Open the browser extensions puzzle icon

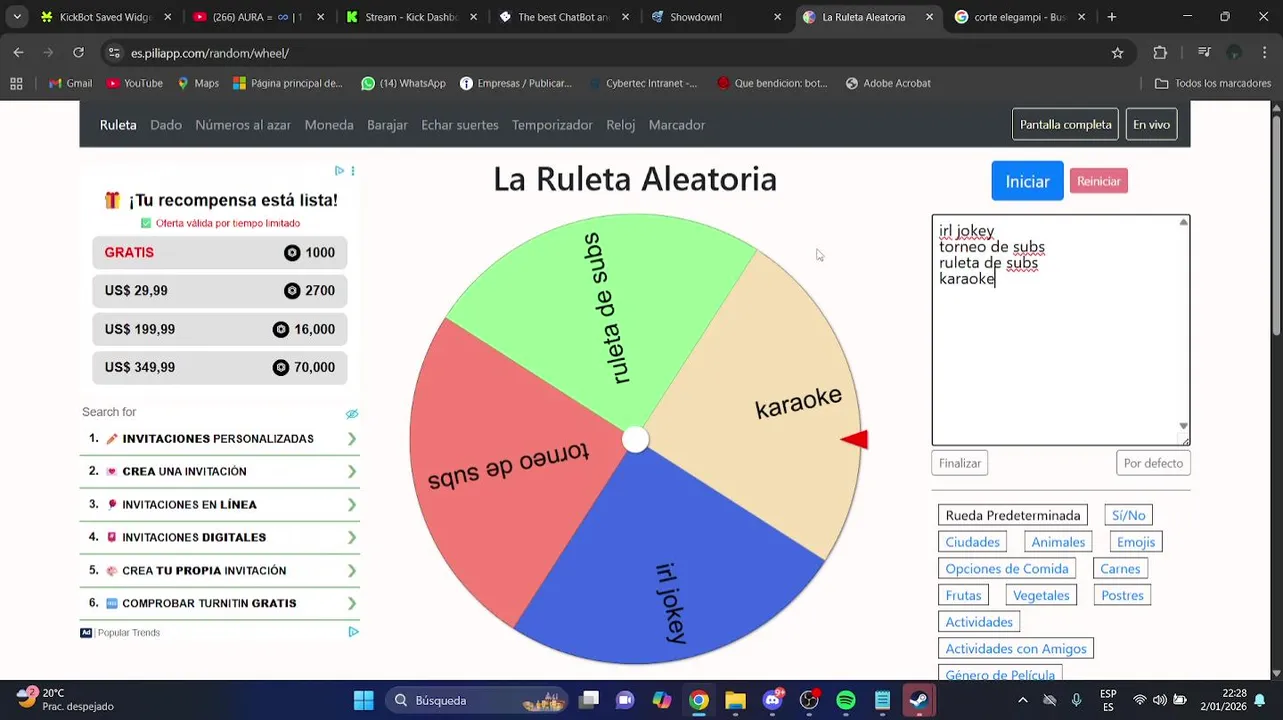pos(1160,53)
